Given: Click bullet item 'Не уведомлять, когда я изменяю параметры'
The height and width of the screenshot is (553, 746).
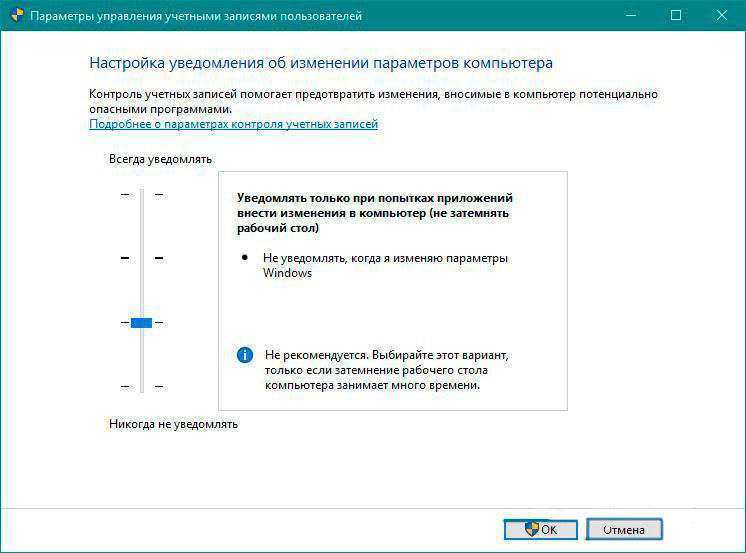Looking at the screenshot, I should tap(384, 258).
